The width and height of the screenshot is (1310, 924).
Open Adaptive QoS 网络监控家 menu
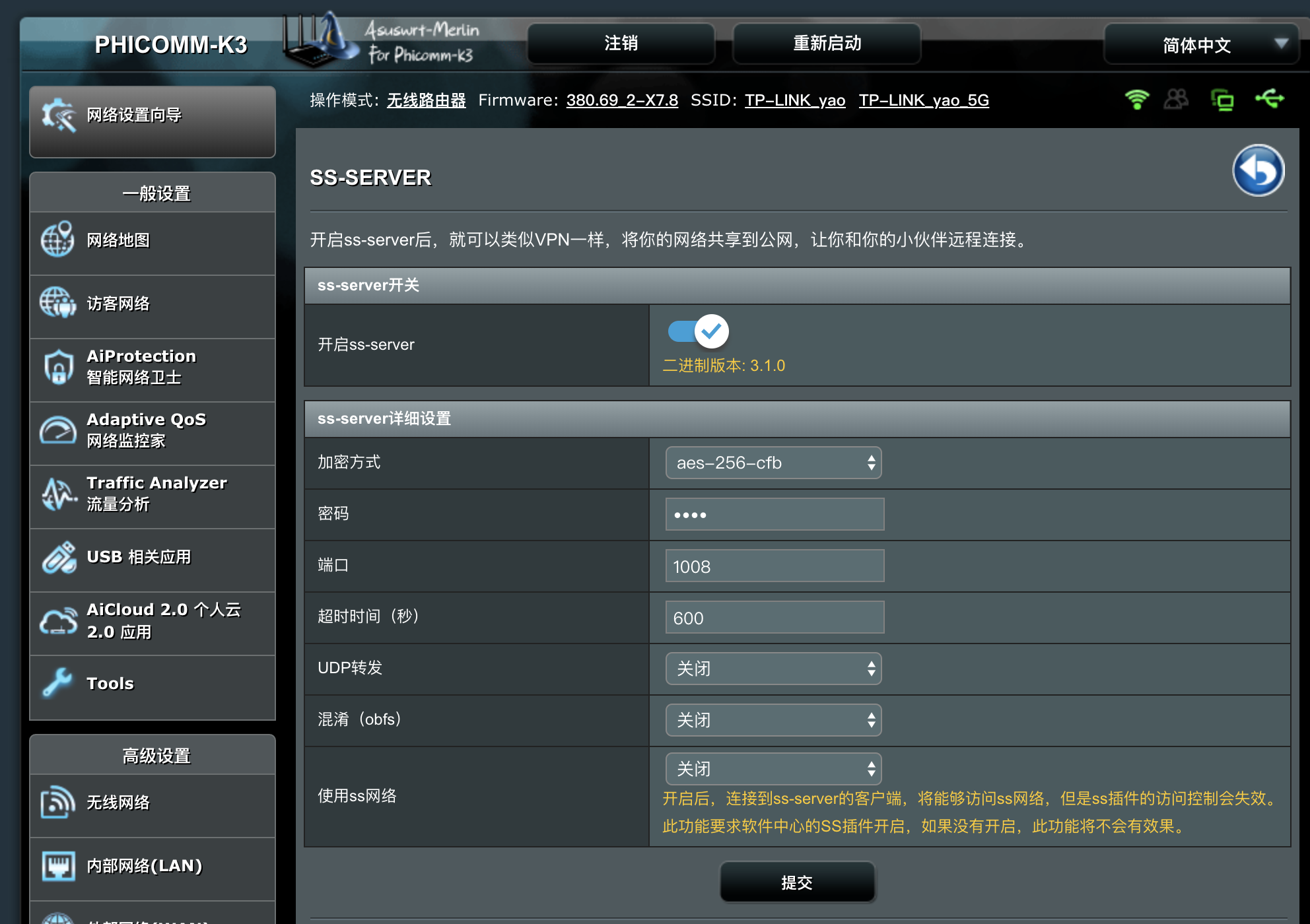tap(153, 434)
